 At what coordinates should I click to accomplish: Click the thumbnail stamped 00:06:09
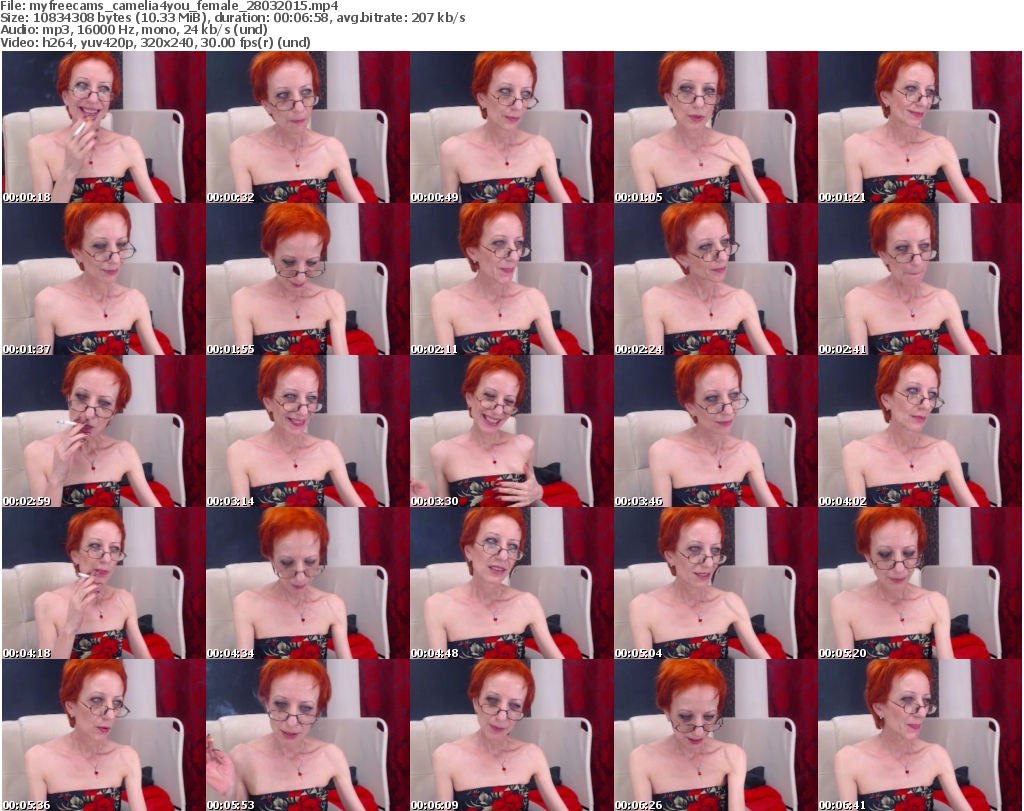tap(511, 735)
